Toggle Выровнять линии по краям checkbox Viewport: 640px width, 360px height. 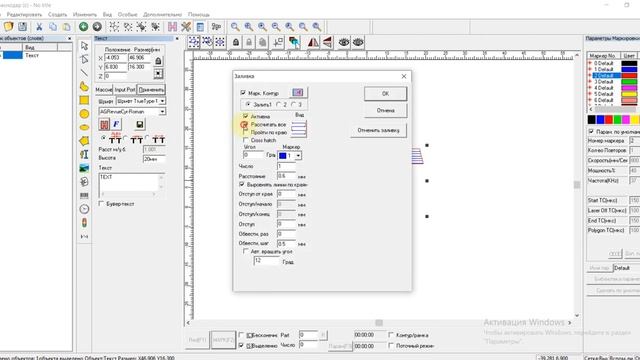[x=242, y=184]
